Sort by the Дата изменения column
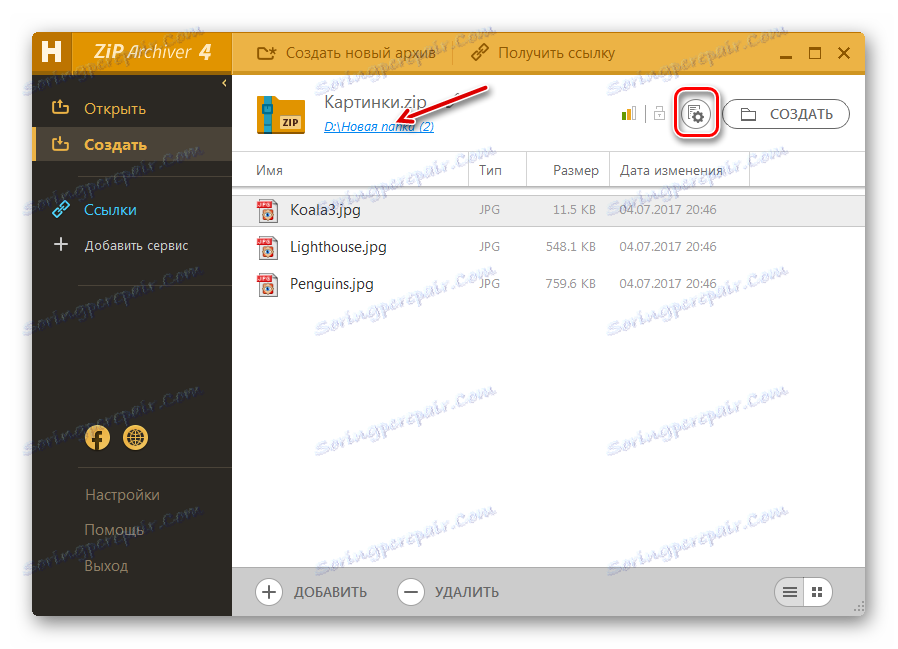The image size is (898, 649). tap(679, 170)
